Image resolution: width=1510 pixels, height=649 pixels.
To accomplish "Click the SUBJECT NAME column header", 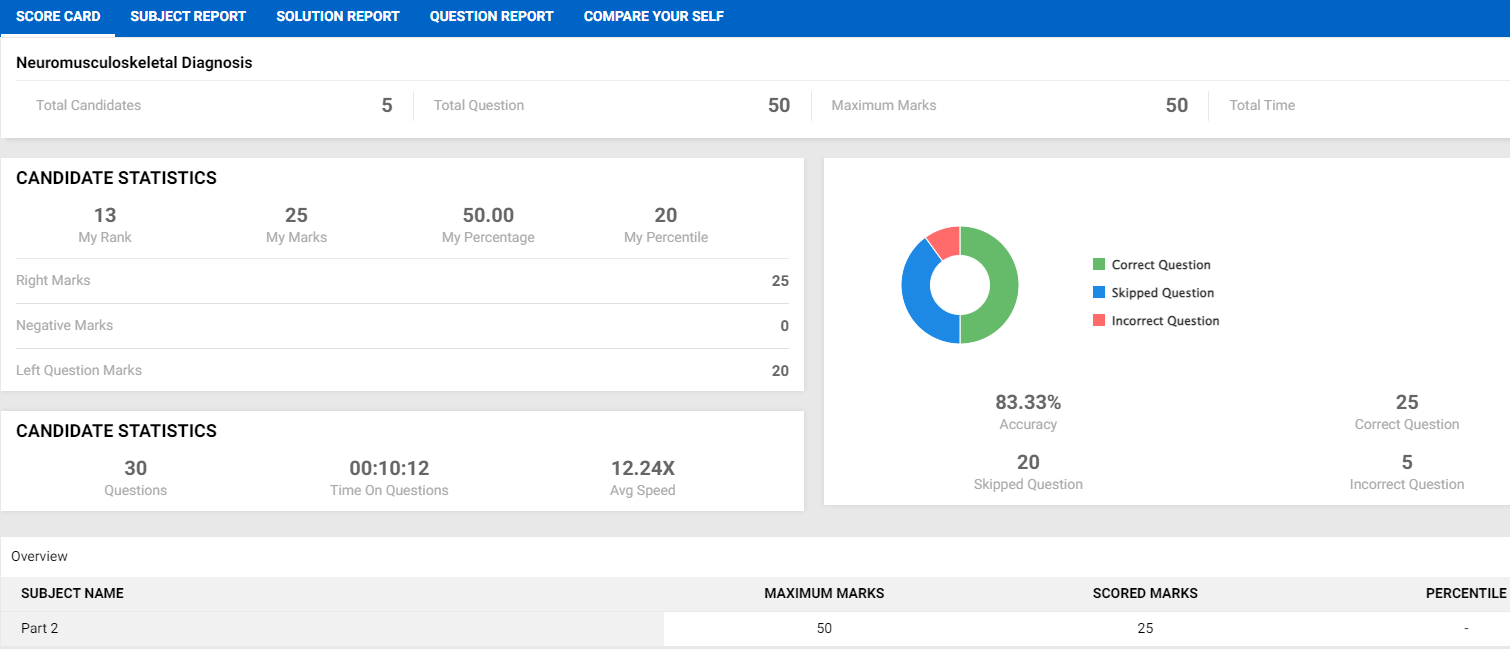I will (x=72, y=593).
